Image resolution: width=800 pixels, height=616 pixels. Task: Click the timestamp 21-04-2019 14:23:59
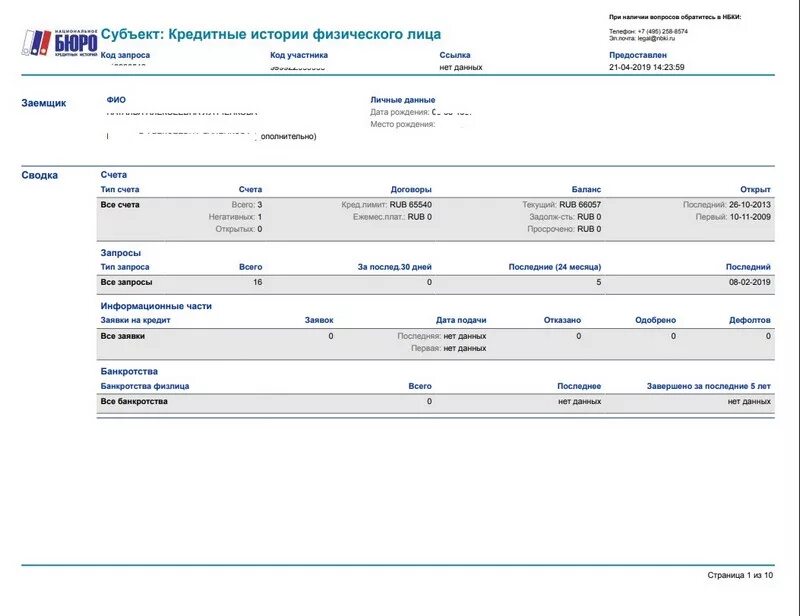point(646,67)
